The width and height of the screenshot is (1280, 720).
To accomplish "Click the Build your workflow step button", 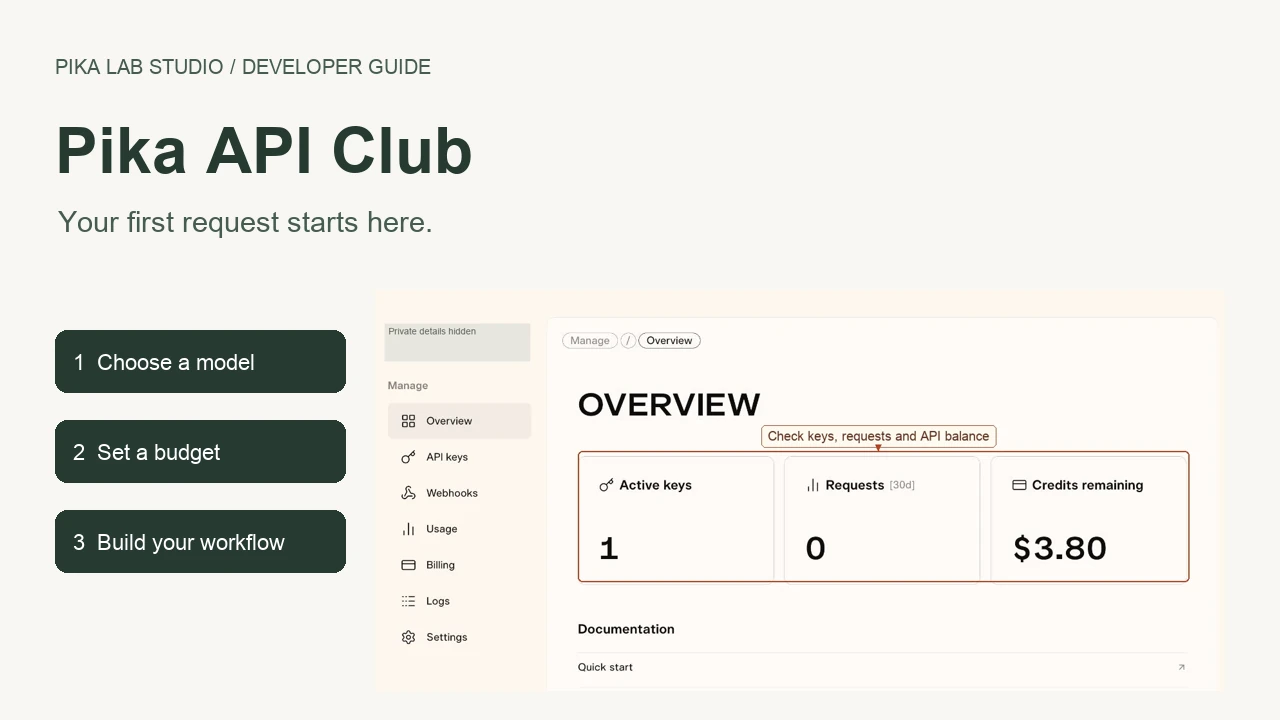I will (200, 541).
